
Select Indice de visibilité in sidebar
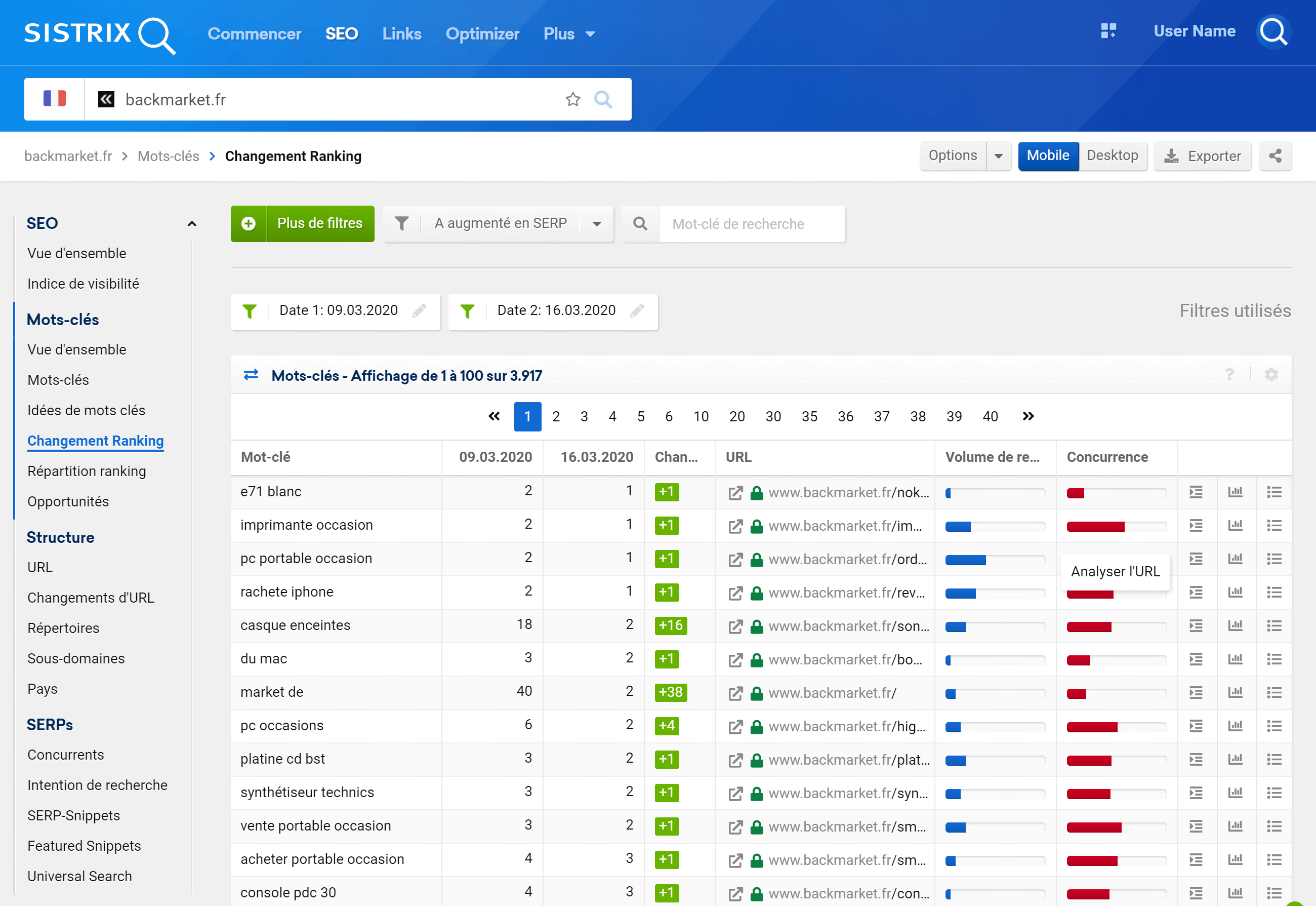[83, 284]
